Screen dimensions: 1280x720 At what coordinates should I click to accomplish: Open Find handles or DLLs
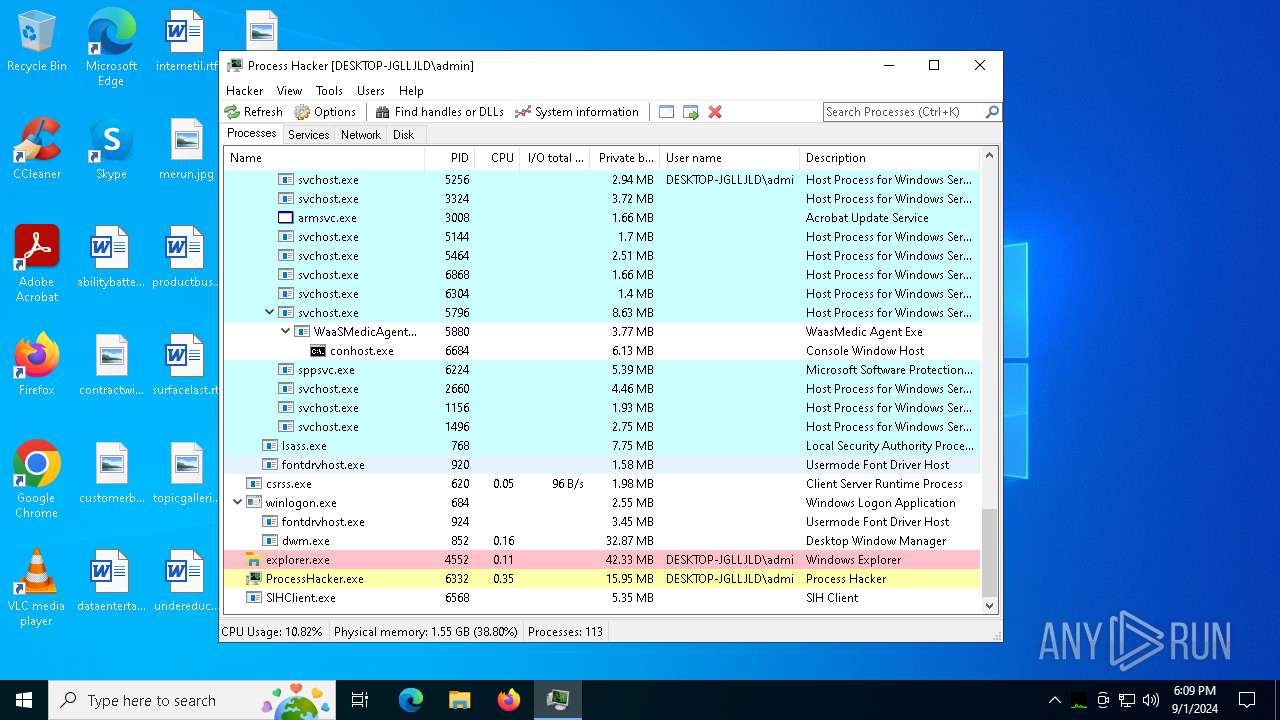coord(439,112)
